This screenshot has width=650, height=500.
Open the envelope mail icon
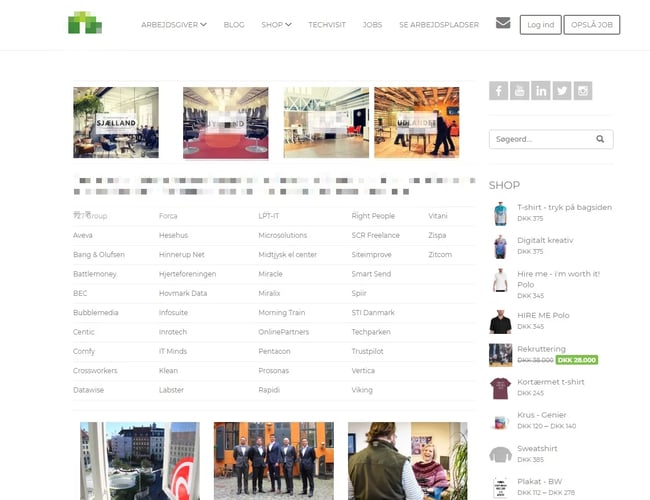(503, 23)
